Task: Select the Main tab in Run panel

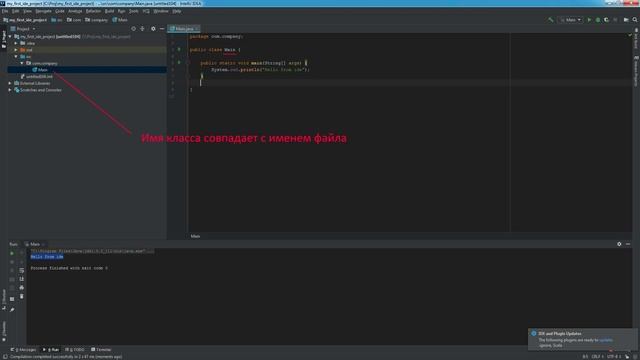Action: [35, 244]
